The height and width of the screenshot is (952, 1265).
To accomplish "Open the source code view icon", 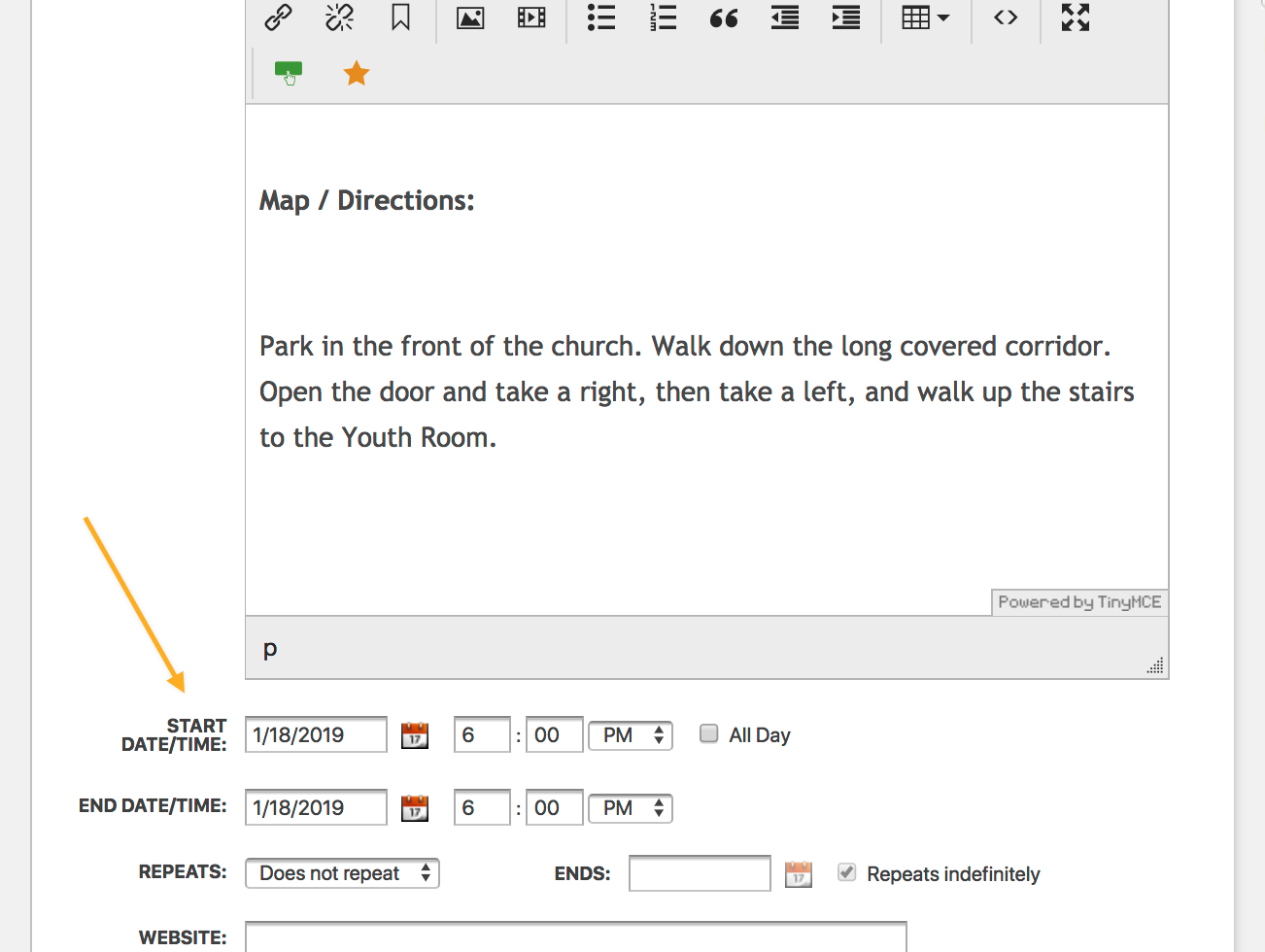I will pos(1006,17).
